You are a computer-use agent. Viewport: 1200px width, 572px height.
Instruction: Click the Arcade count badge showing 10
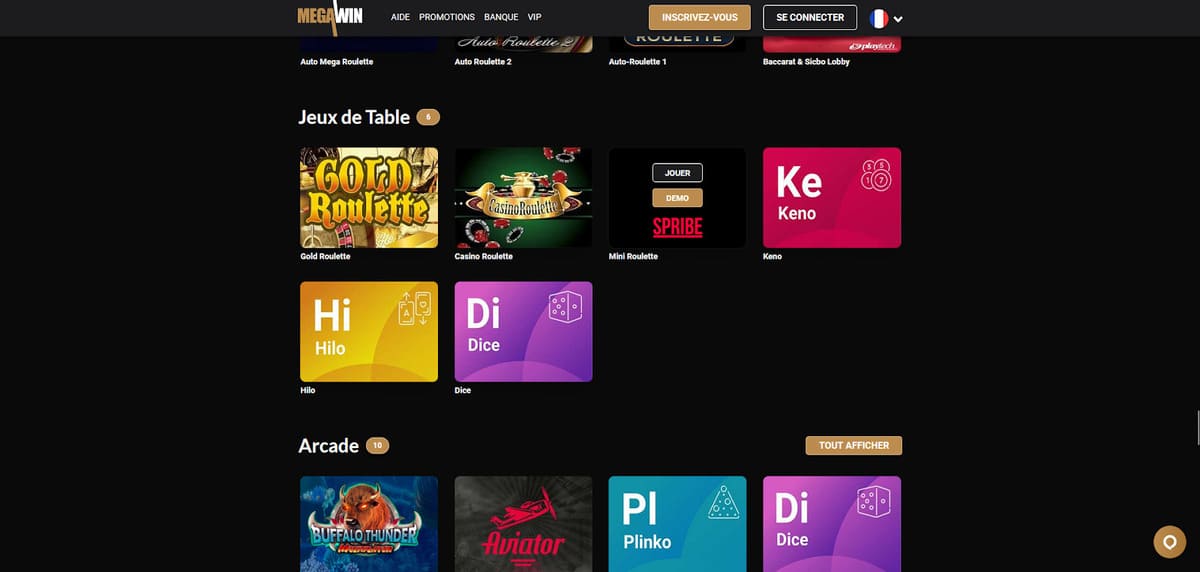coord(377,445)
